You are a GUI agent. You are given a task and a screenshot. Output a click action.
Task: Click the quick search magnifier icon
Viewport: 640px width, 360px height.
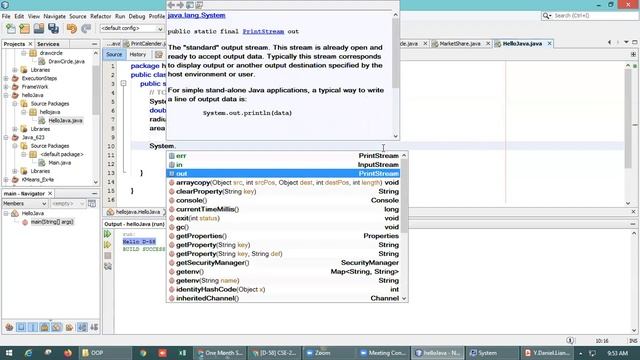[547, 16]
